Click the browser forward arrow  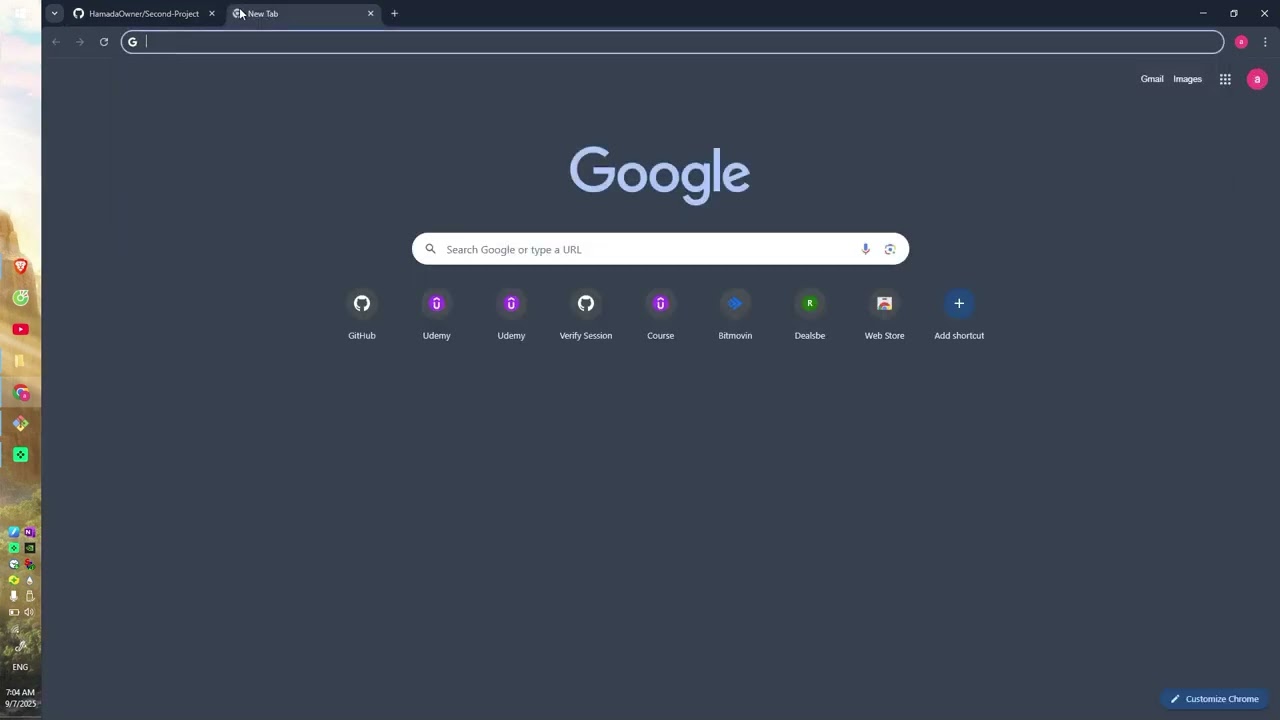(80, 41)
